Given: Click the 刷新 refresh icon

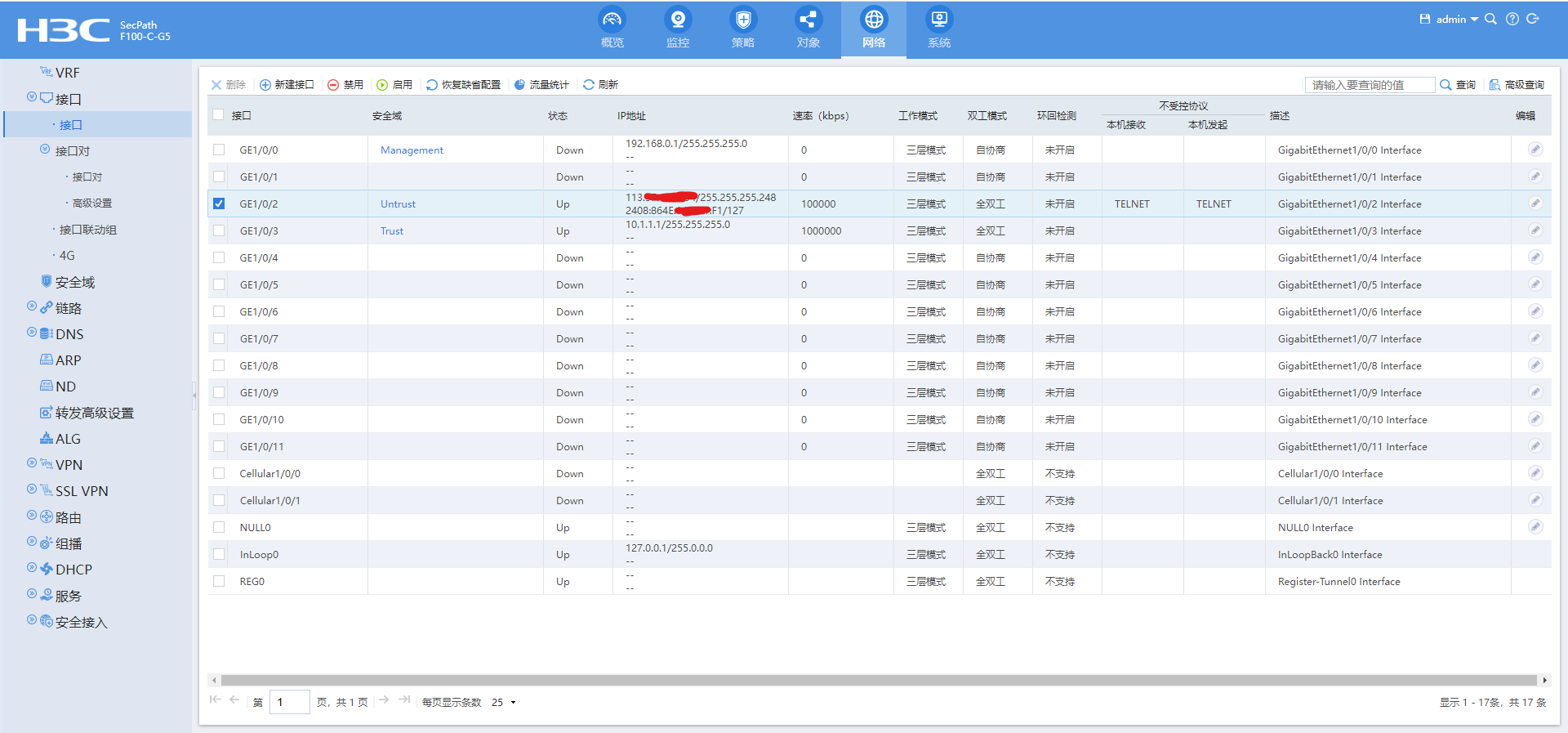Looking at the screenshot, I should (x=589, y=85).
